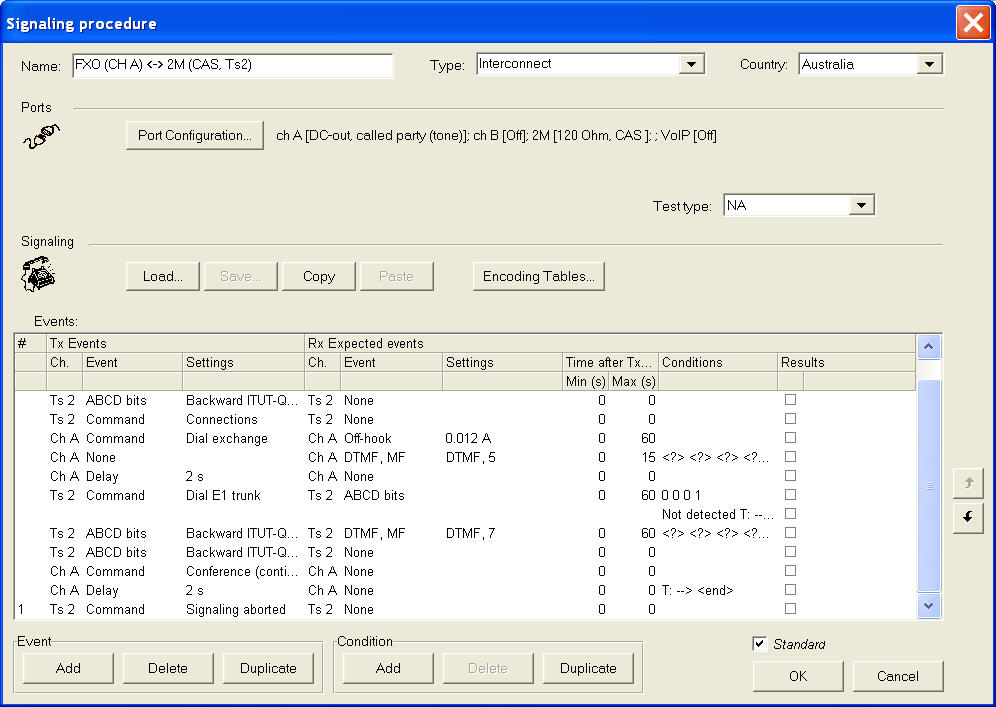Move selected event up with arrow button
Image resolution: width=996 pixels, height=707 pixels.
[x=967, y=483]
